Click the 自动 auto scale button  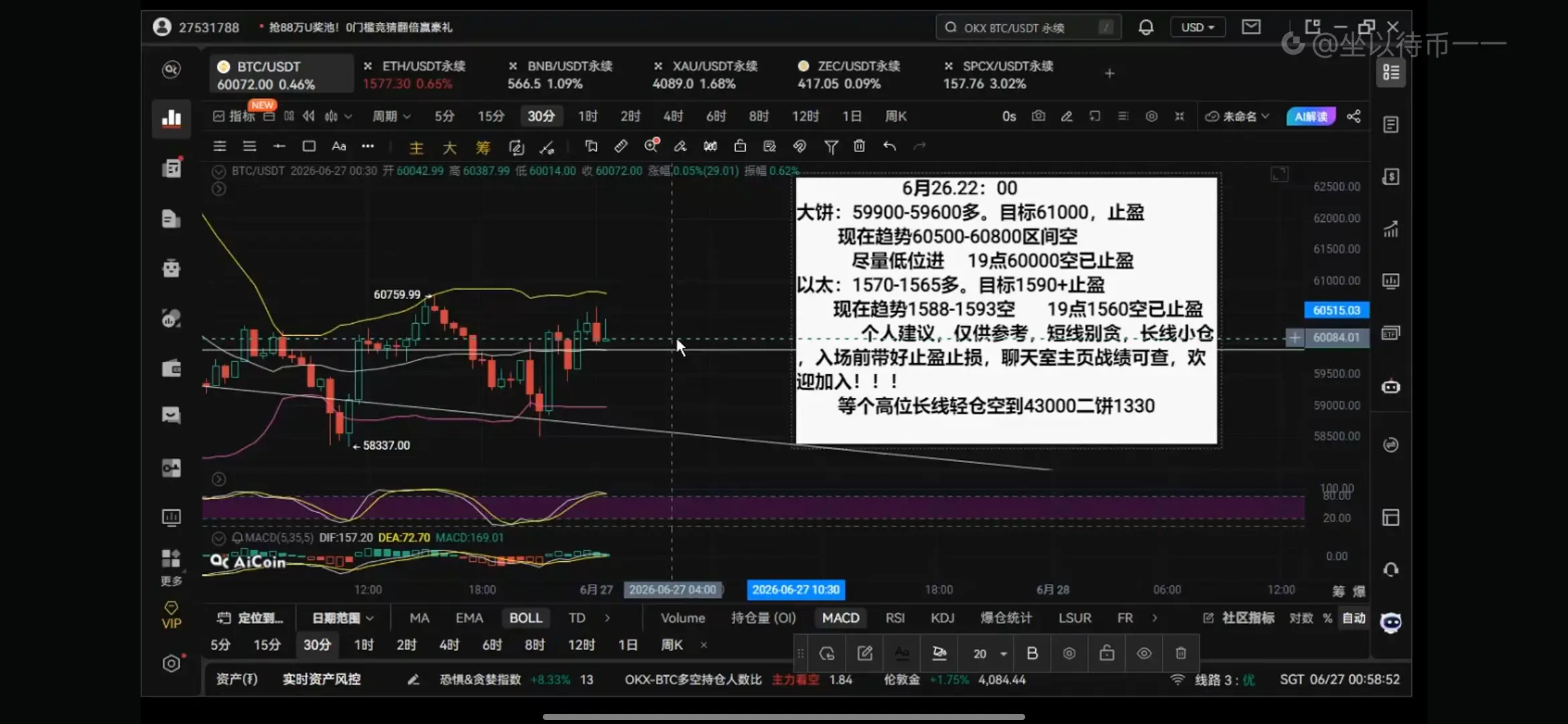tap(1354, 618)
